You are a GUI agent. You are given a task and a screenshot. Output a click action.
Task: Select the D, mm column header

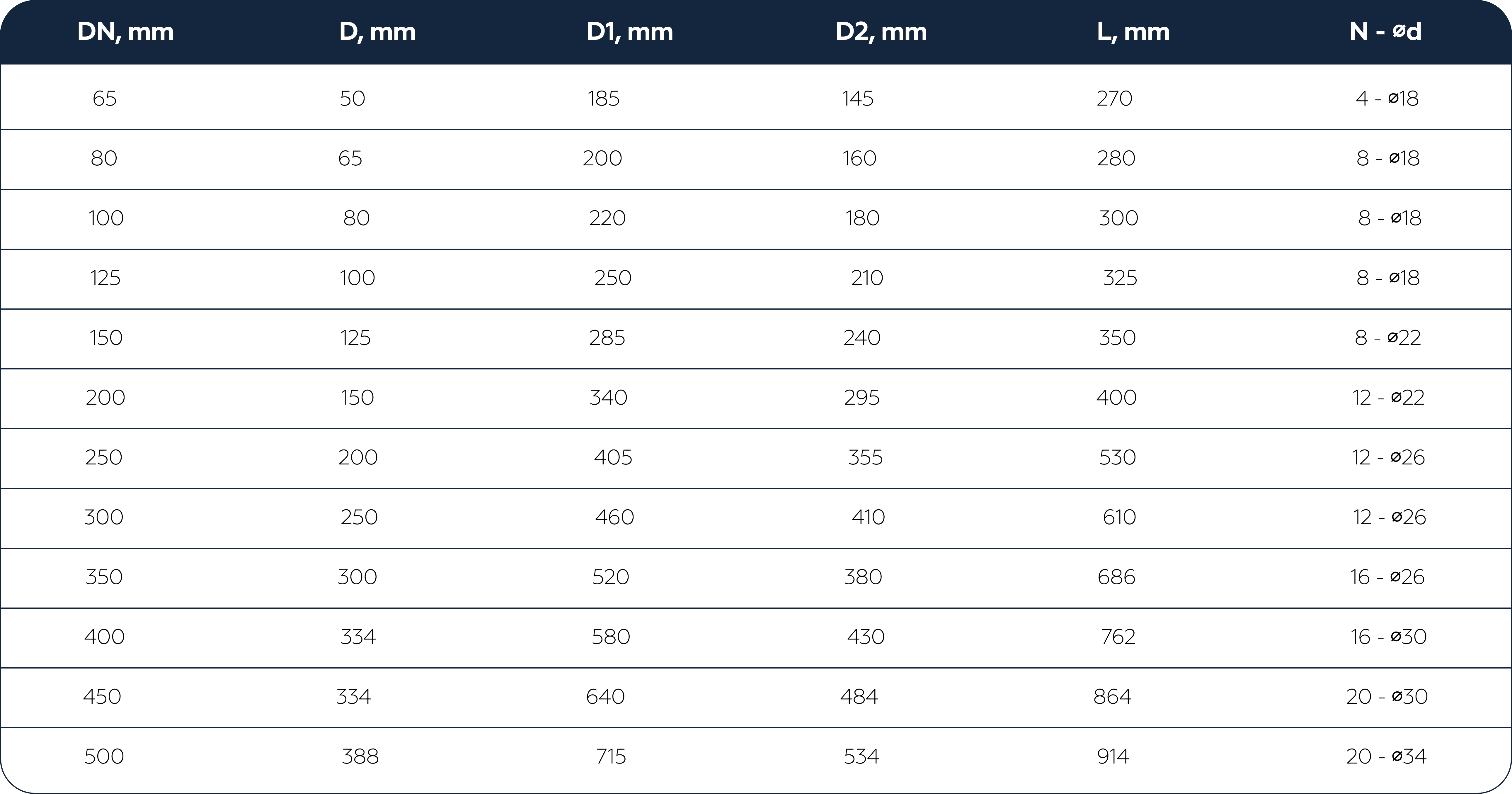[x=377, y=32]
